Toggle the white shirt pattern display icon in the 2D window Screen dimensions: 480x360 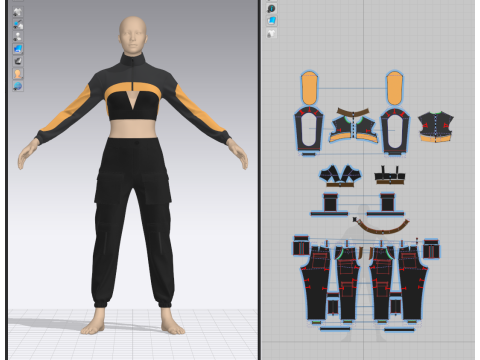point(272,33)
